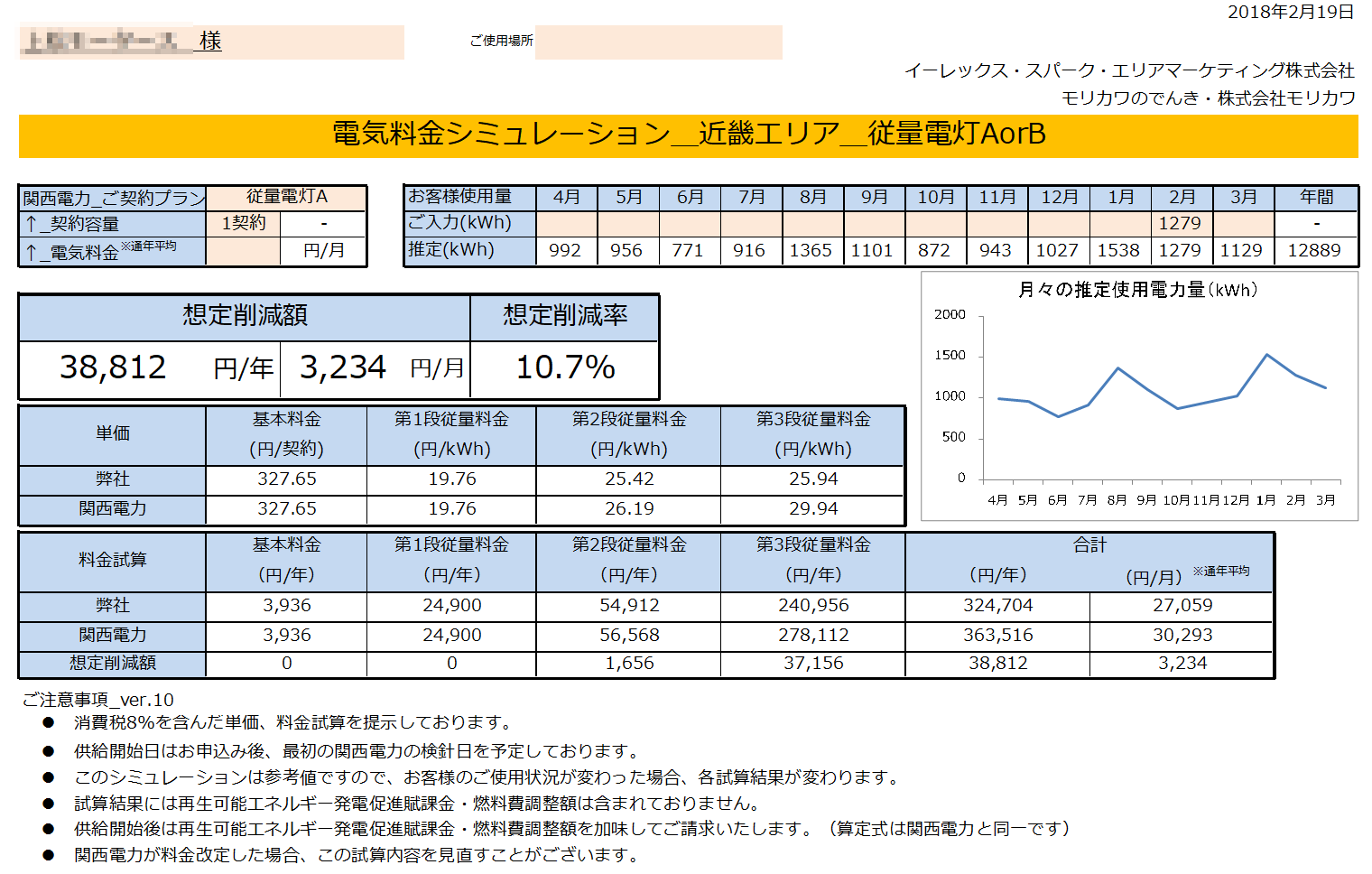The image size is (1372, 874).
Task: Click the お客様使用量 header cell
Action: click(469, 197)
